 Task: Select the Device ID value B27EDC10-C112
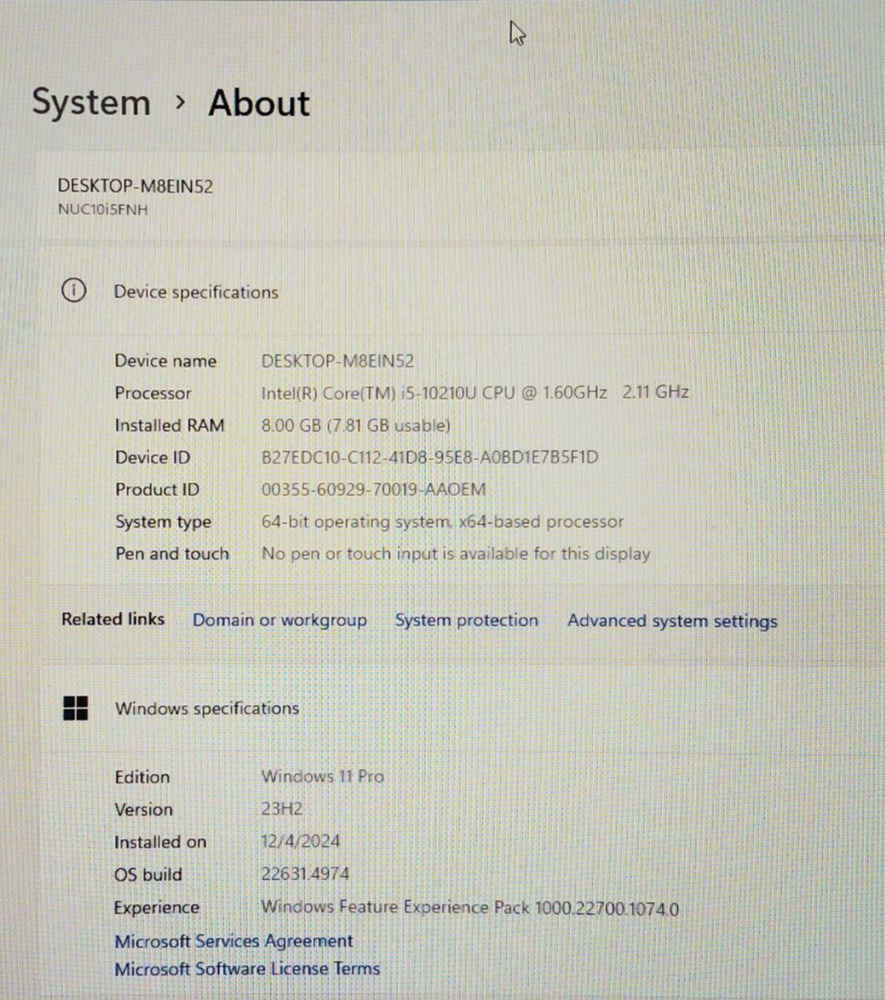(430, 457)
